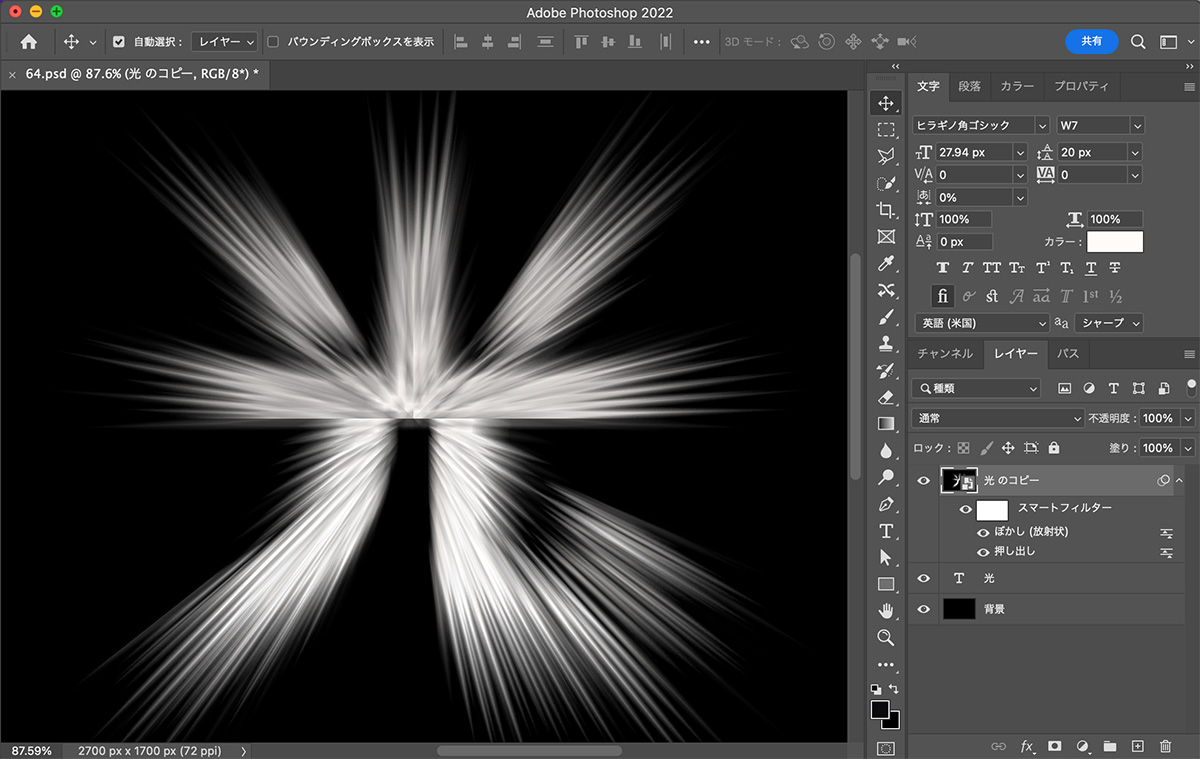Select the Eyedropper tool

[885, 264]
